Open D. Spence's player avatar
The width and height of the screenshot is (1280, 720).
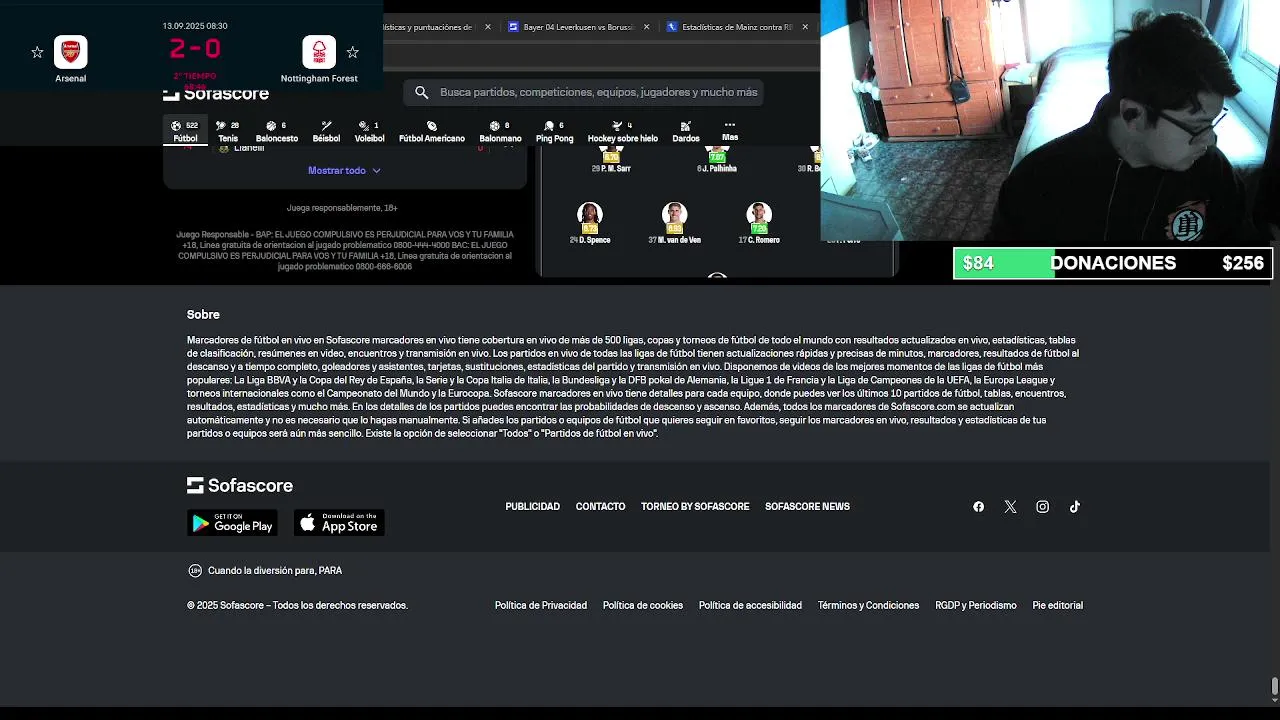(x=590, y=215)
